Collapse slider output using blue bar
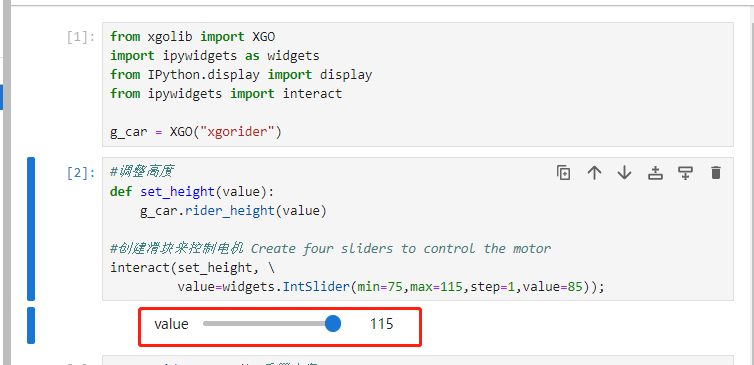Image resolution: width=754 pixels, height=365 pixels. click(x=31, y=326)
